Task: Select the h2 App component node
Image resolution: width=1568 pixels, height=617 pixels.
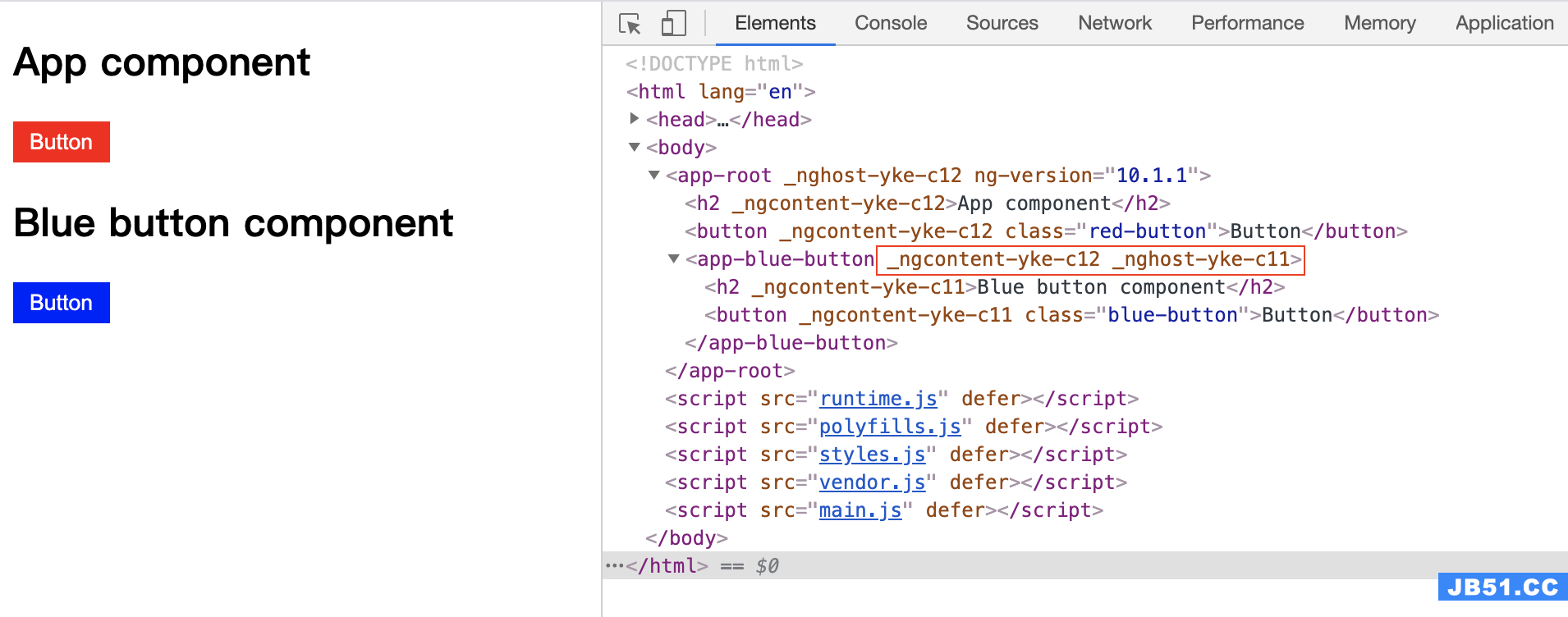Action: [x=928, y=203]
